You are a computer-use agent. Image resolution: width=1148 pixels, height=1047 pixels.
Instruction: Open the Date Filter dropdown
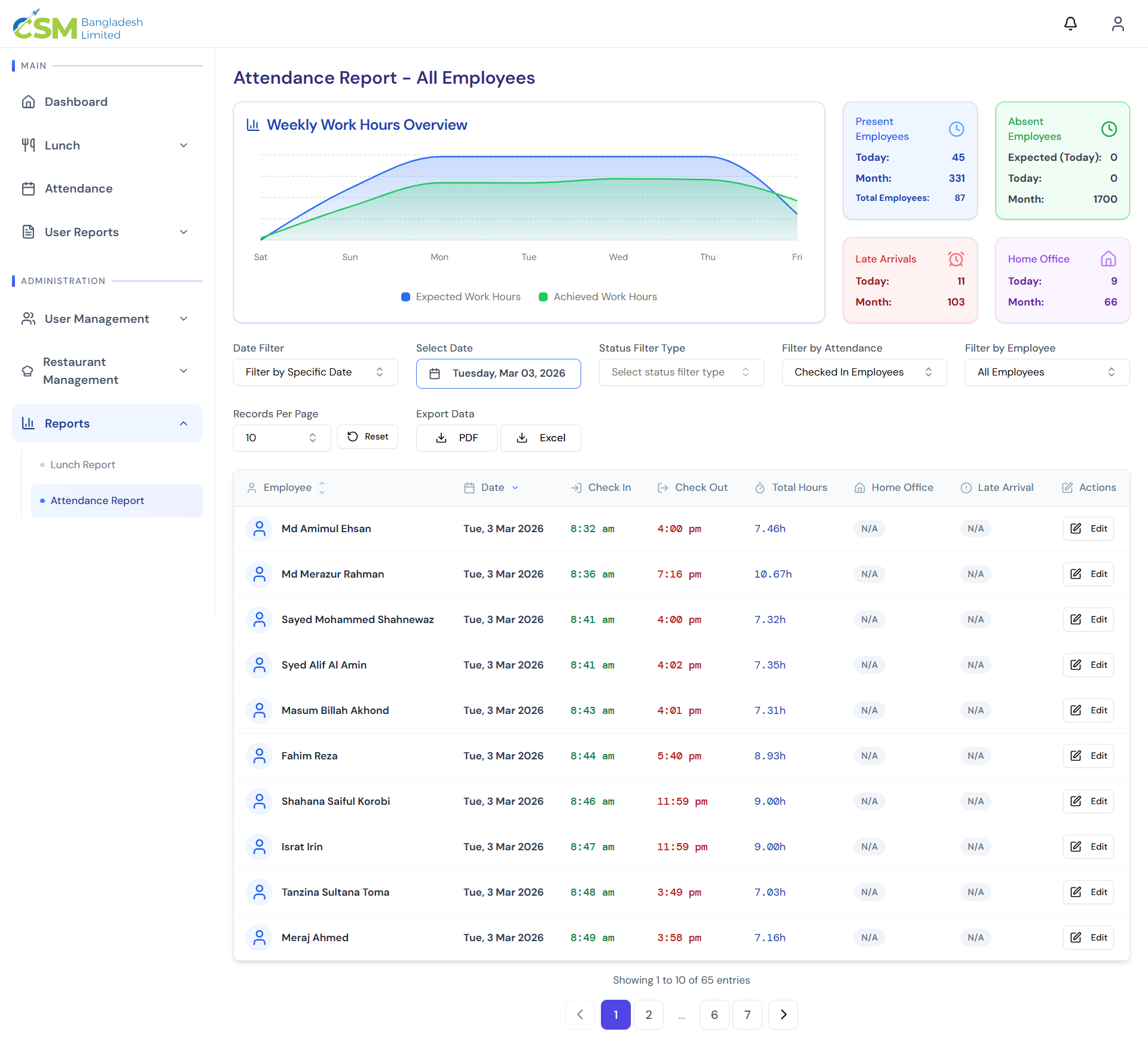click(x=315, y=372)
